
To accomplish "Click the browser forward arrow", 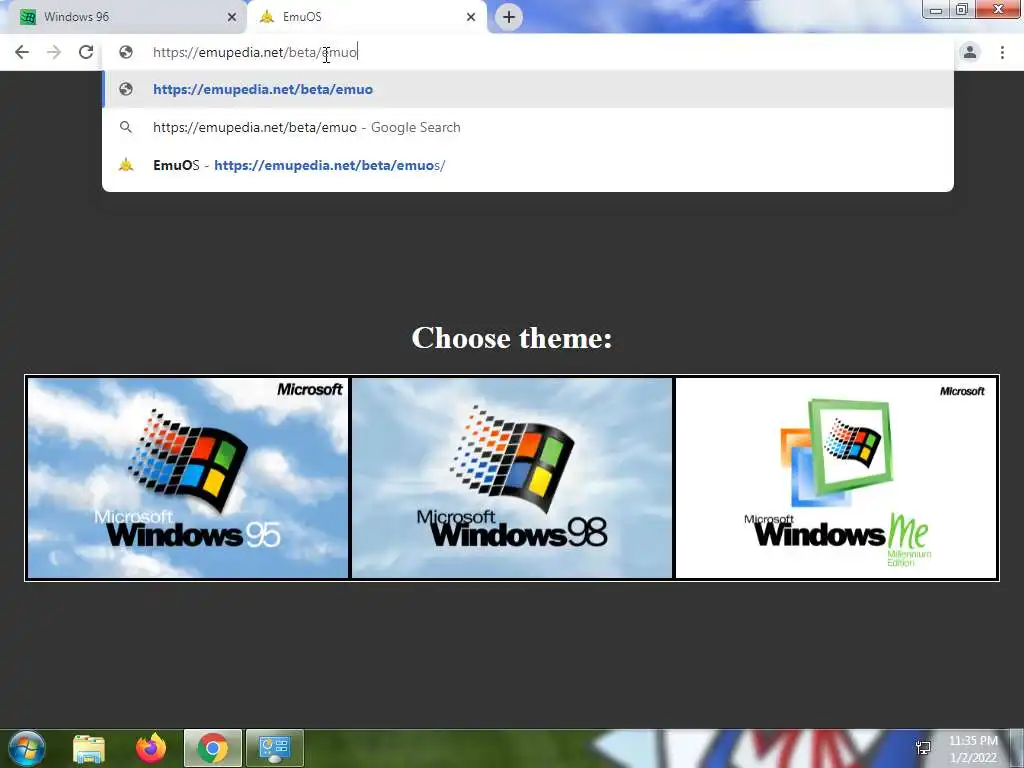I will (x=54, y=52).
